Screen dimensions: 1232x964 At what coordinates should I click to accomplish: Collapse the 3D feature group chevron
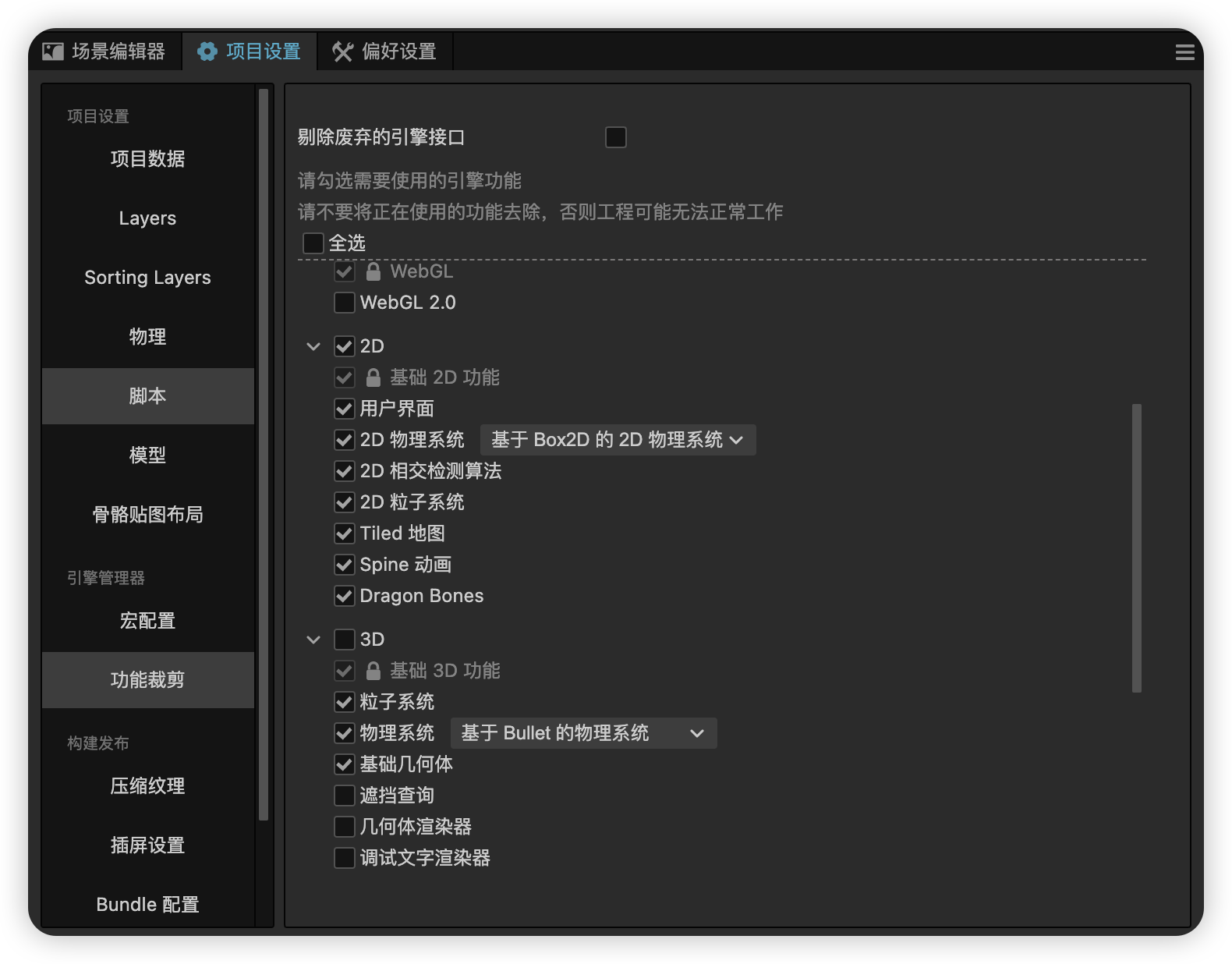[313, 640]
